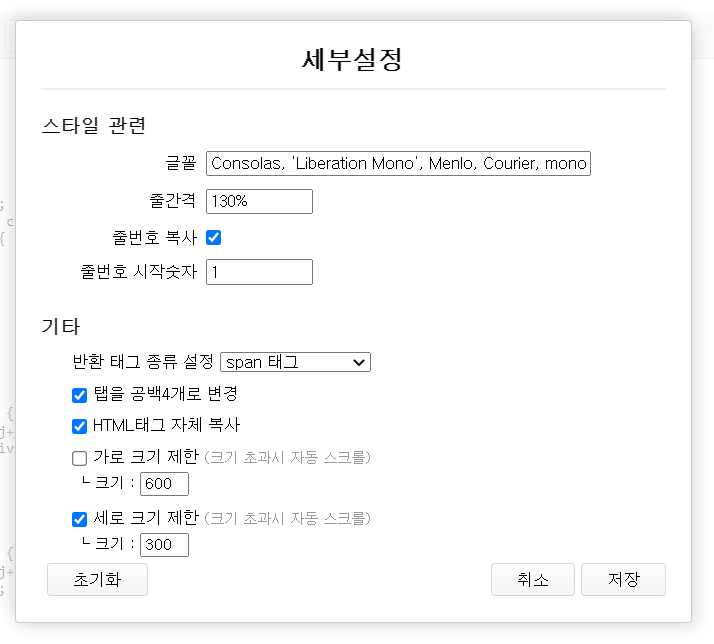Click the 저장 save button
The image size is (714, 644).
[623, 579]
